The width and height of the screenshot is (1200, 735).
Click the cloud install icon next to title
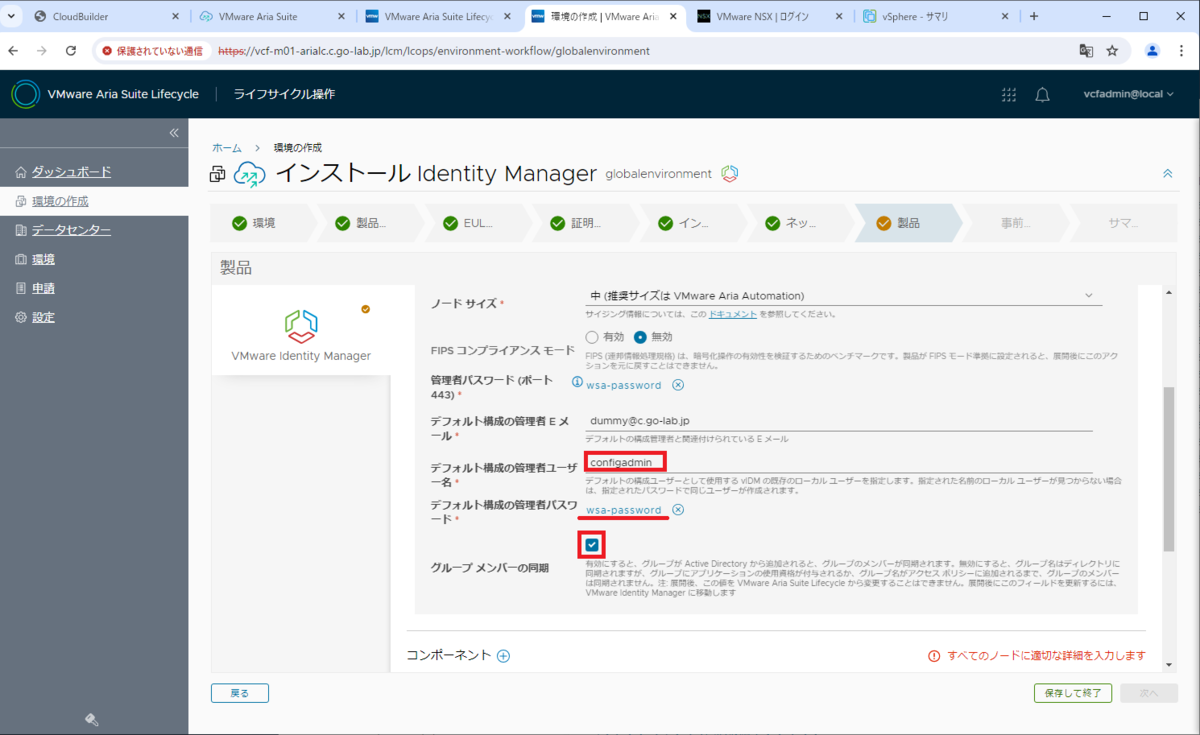point(250,174)
